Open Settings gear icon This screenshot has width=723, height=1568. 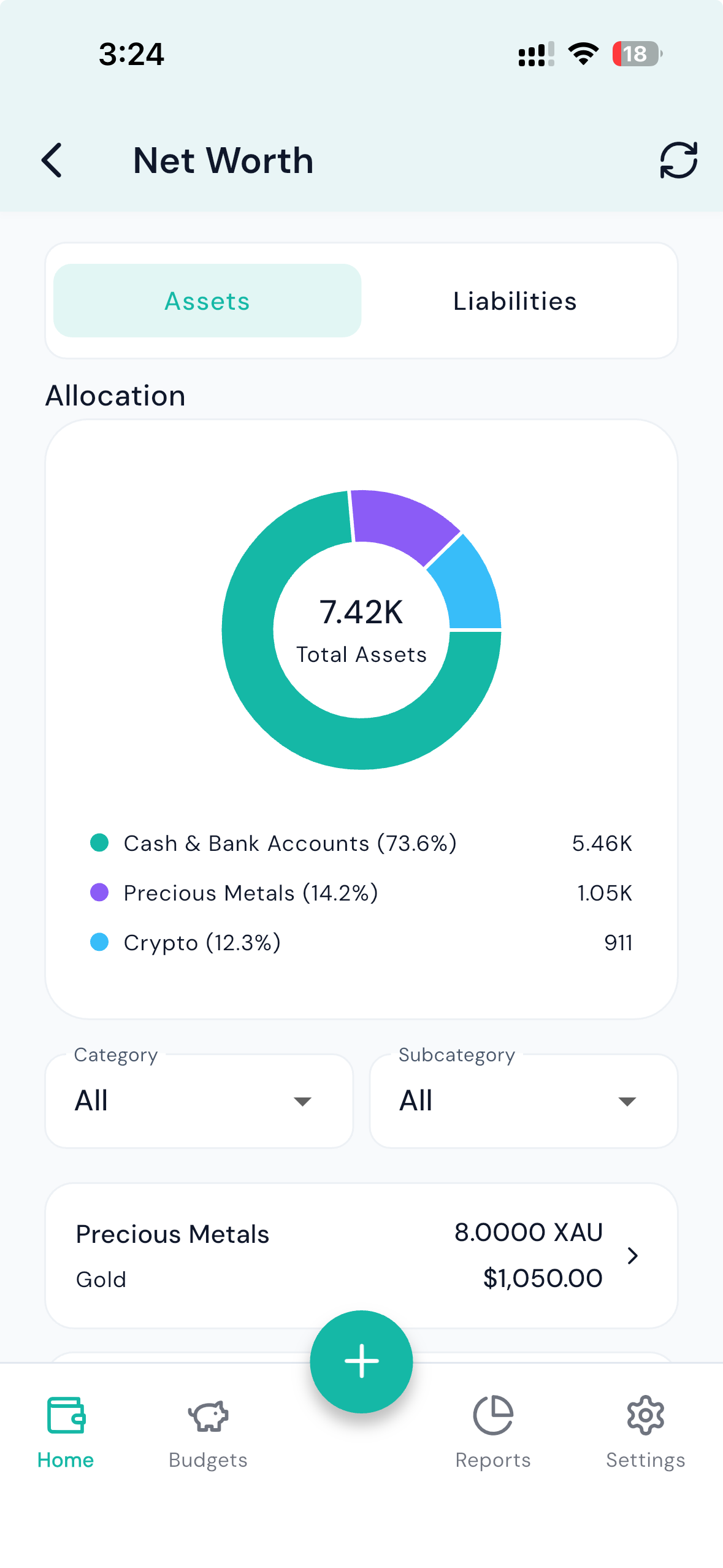coord(645,1415)
